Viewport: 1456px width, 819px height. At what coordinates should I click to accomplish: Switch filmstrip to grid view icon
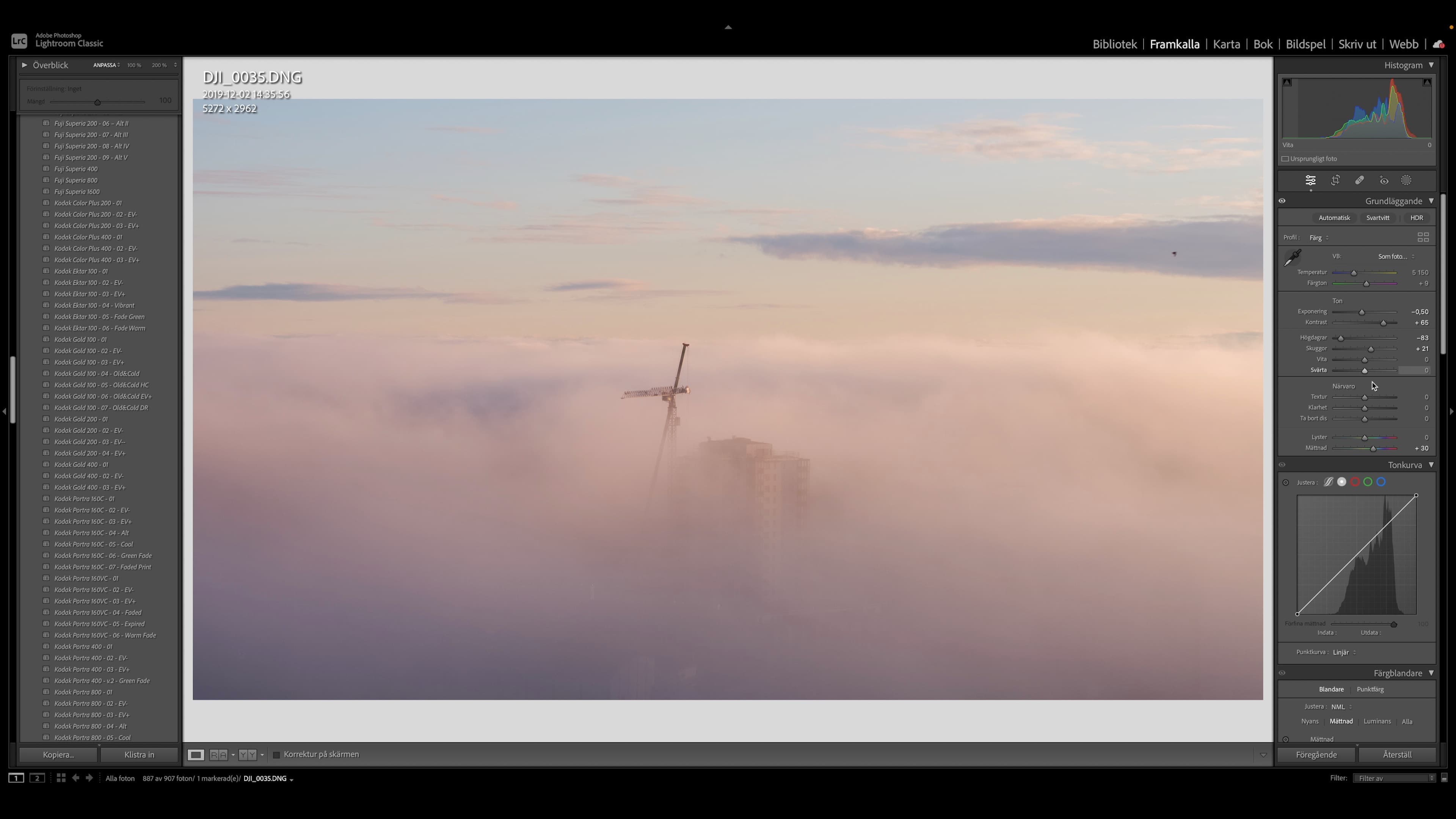pyautogui.click(x=61, y=778)
